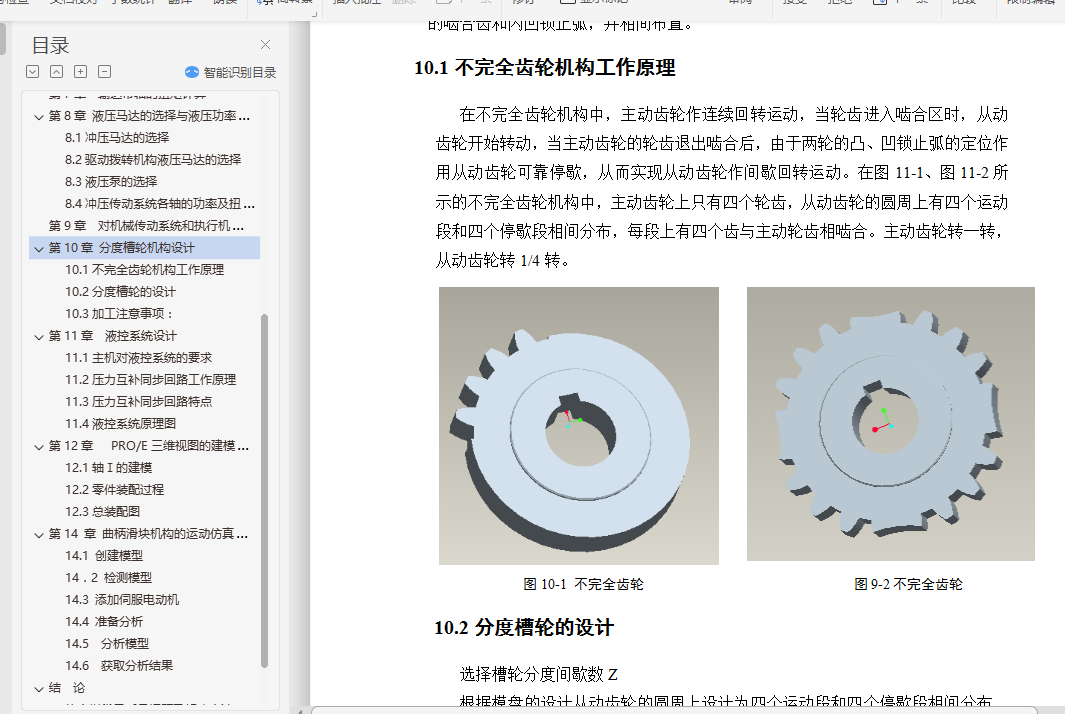Click the expand-all down-arrow icon in 目录 panel
This screenshot has height=714, width=1065.
coord(33,71)
